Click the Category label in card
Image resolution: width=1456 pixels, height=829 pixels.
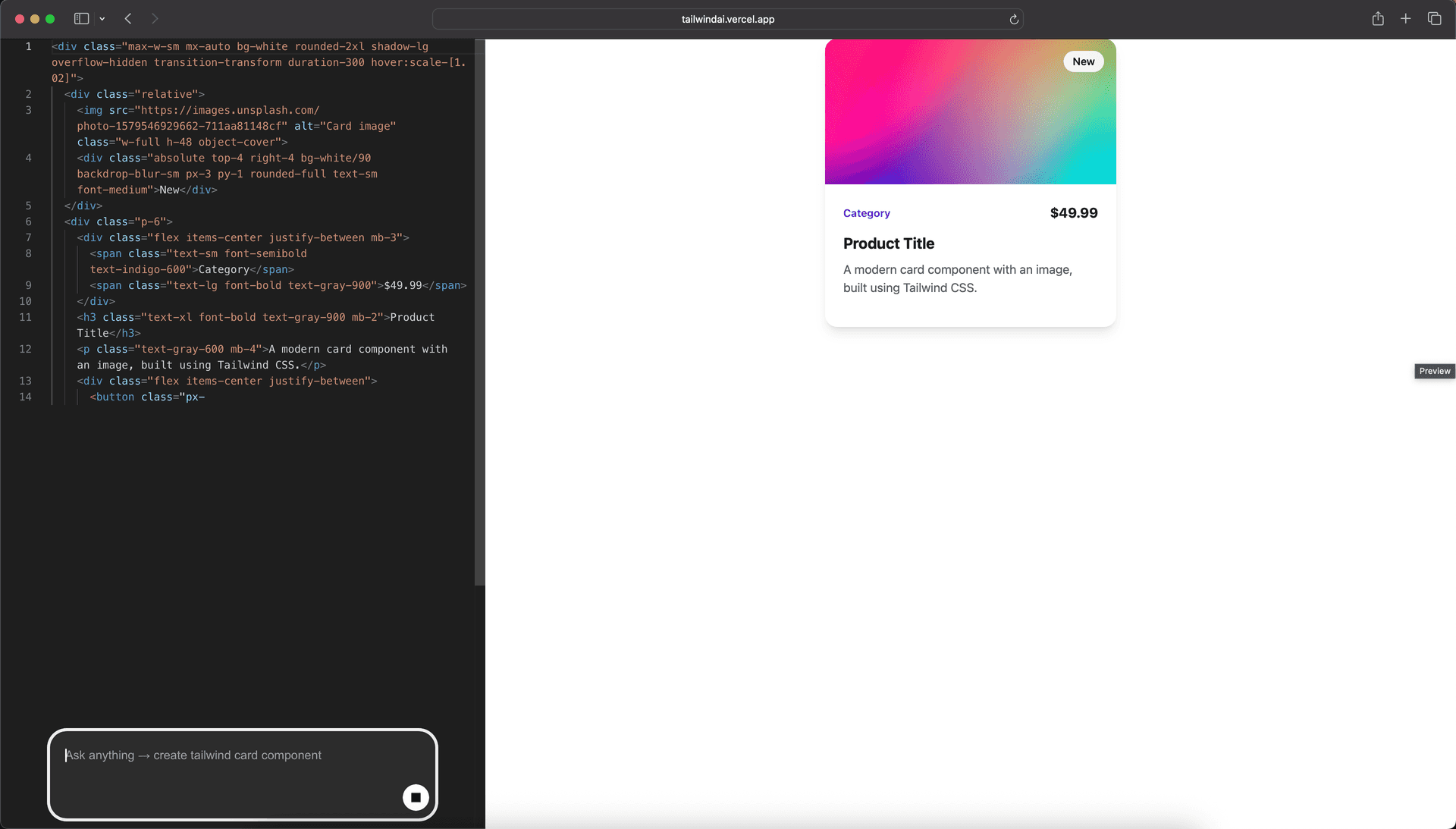point(866,213)
